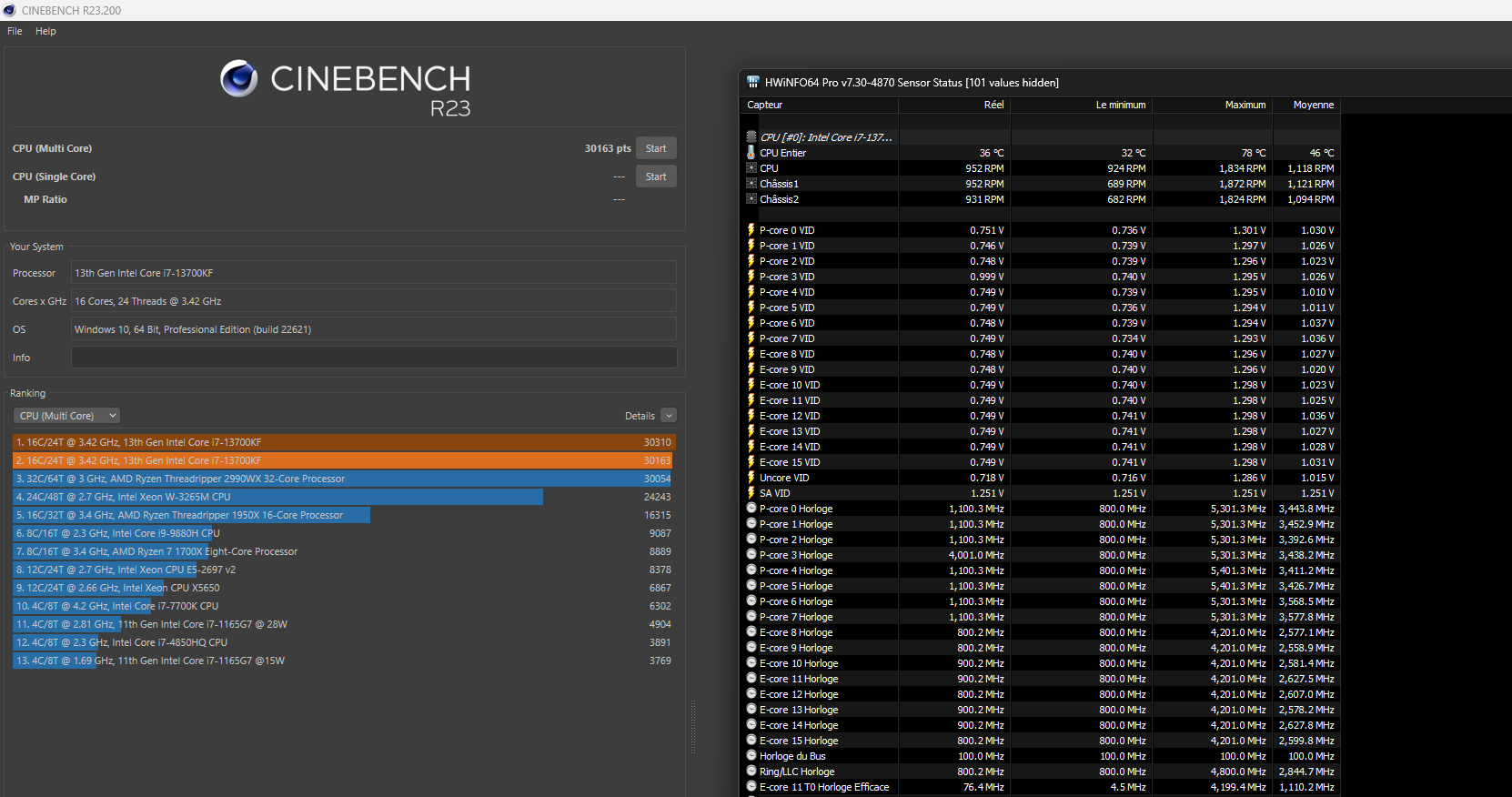1512x797 pixels.
Task: Click the HWiNFO64 window icon in its title bar
Action: coord(752,82)
